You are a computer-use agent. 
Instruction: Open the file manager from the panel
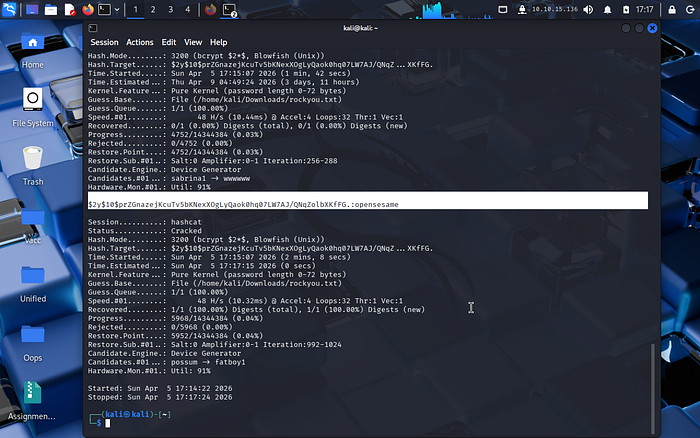tap(51, 9)
